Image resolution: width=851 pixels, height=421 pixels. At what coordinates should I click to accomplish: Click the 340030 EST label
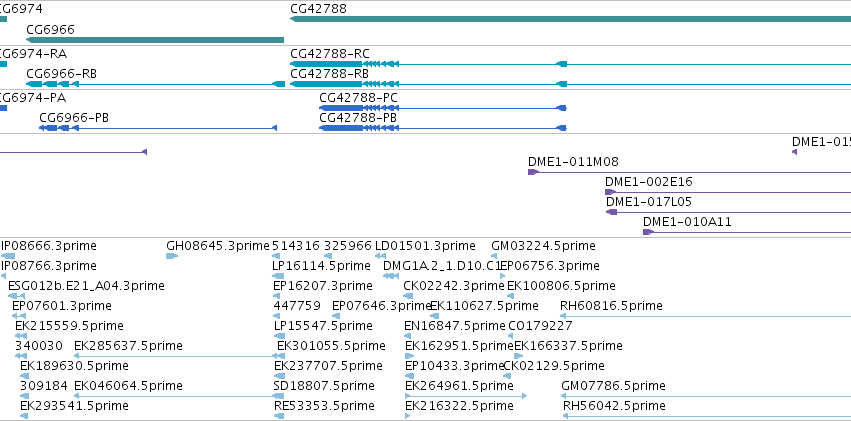(x=39, y=346)
